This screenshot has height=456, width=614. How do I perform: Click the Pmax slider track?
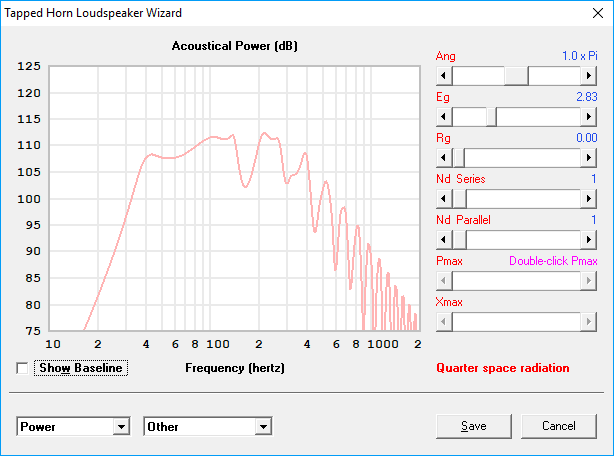516,281
